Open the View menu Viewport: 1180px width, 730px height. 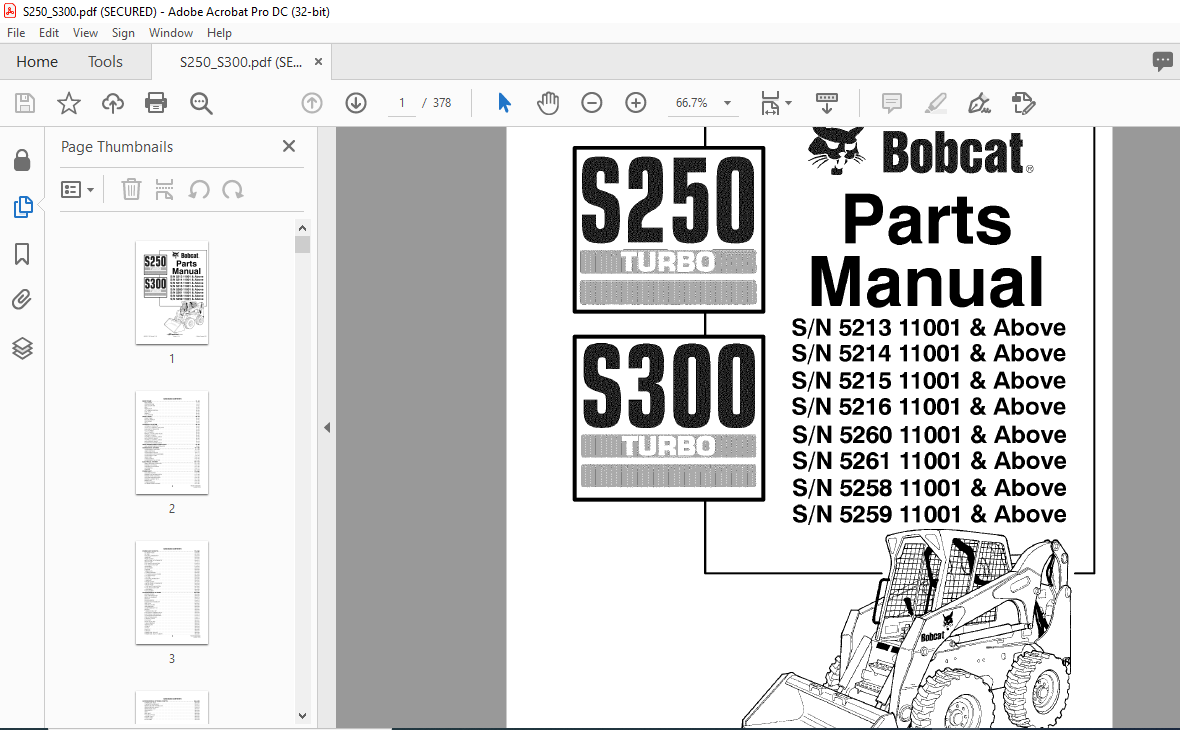coord(85,33)
